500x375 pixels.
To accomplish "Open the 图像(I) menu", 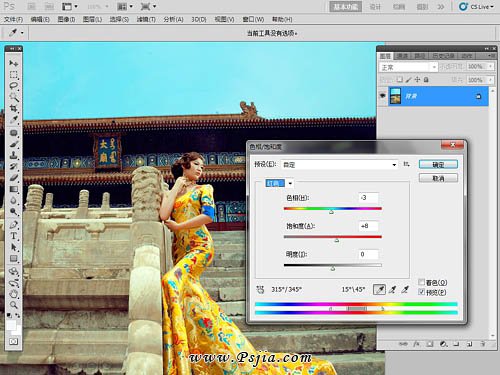I will 66,19.
